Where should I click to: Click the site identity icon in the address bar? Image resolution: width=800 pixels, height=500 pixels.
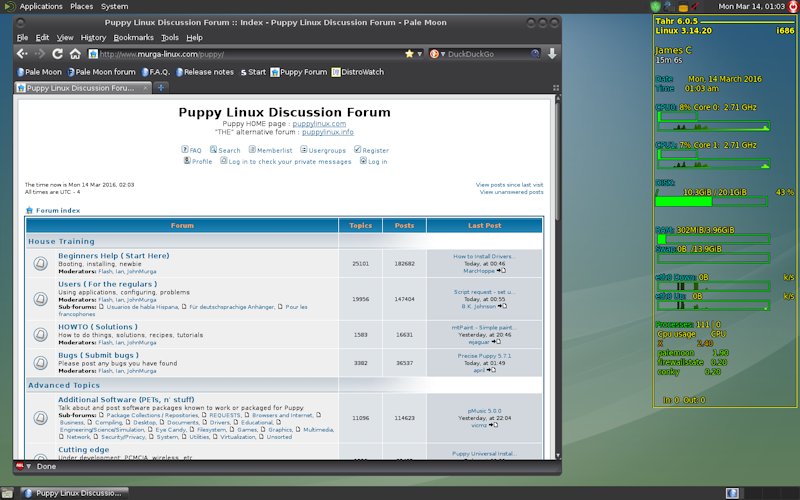pyautogui.click(x=93, y=54)
